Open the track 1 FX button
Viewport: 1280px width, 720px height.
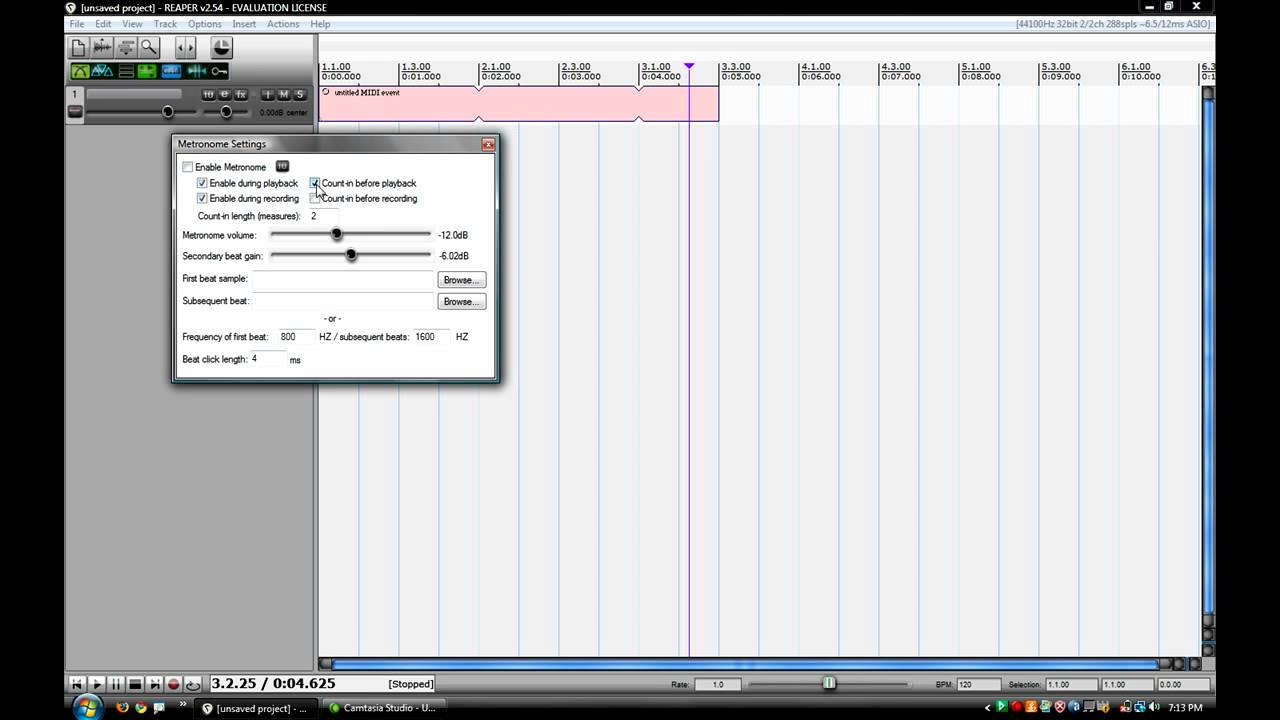coord(241,95)
